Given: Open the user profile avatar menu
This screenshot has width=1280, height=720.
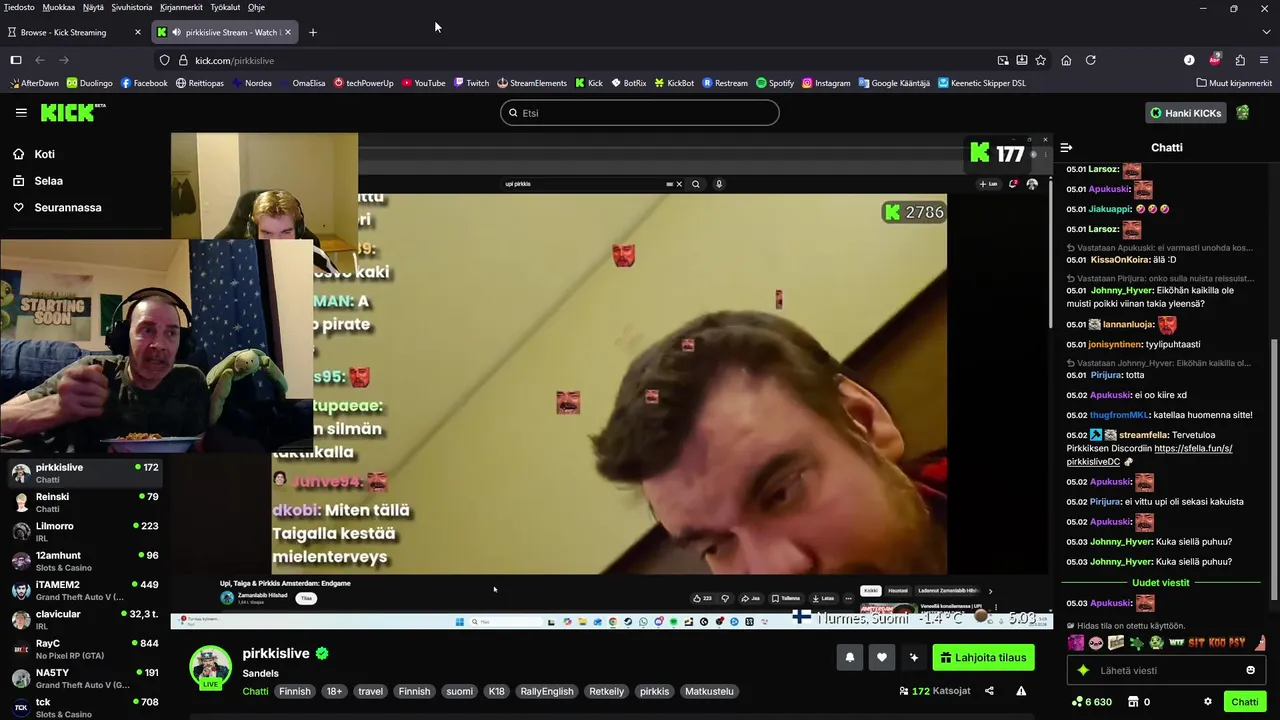Looking at the screenshot, I should (1243, 113).
